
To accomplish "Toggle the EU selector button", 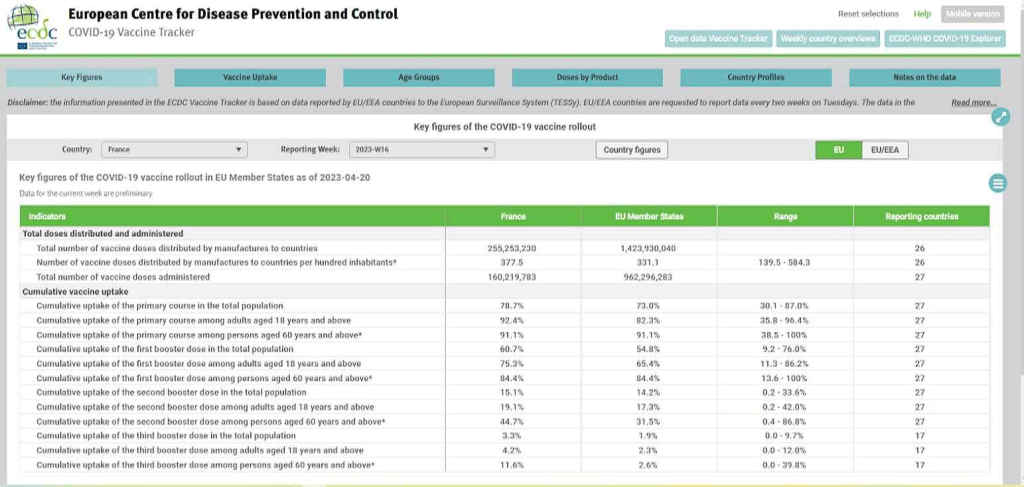I will point(838,149).
